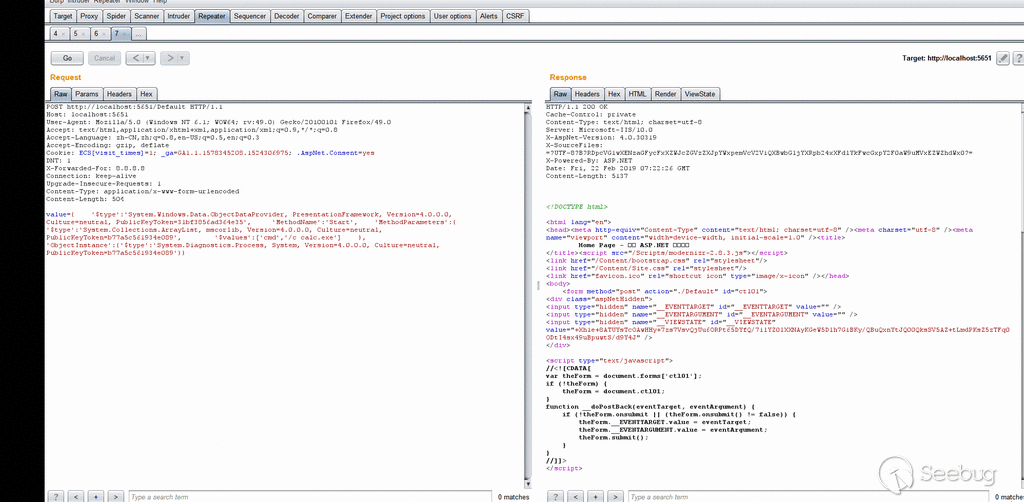Viewport: 1024px width, 502px height.
Task: Open request Params tab
Action: [x=87, y=94]
